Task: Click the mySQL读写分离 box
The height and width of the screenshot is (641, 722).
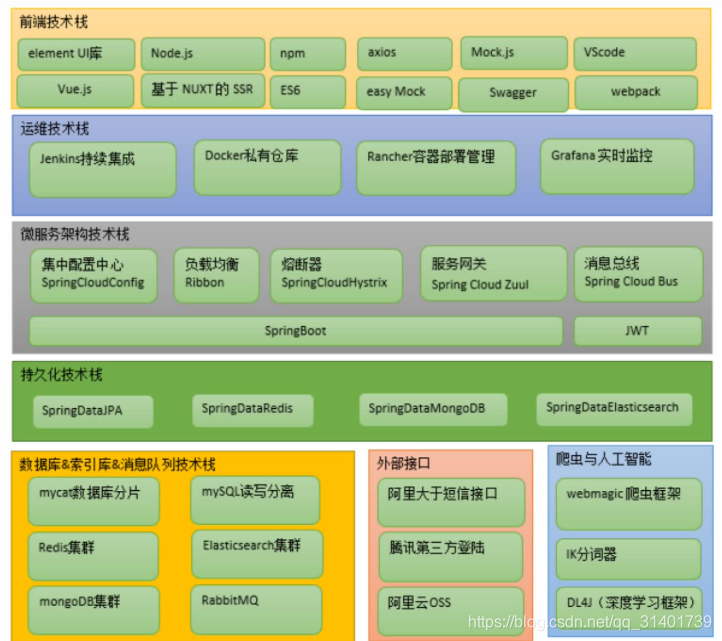Action: pos(255,500)
